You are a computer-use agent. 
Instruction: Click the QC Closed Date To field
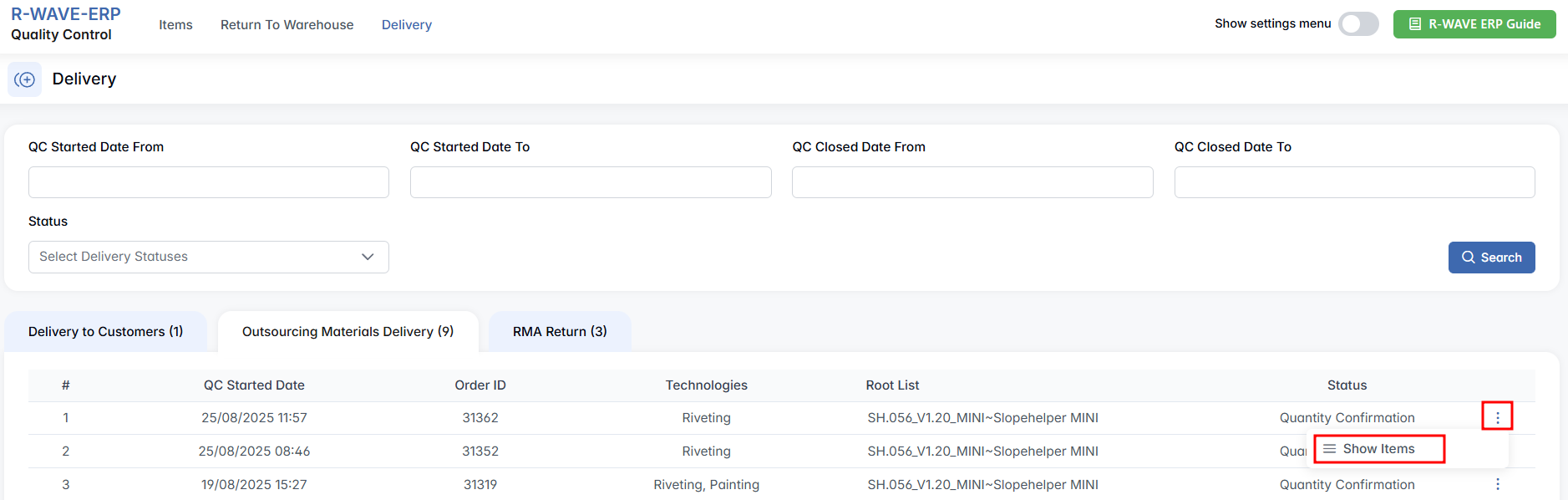pos(1354,182)
